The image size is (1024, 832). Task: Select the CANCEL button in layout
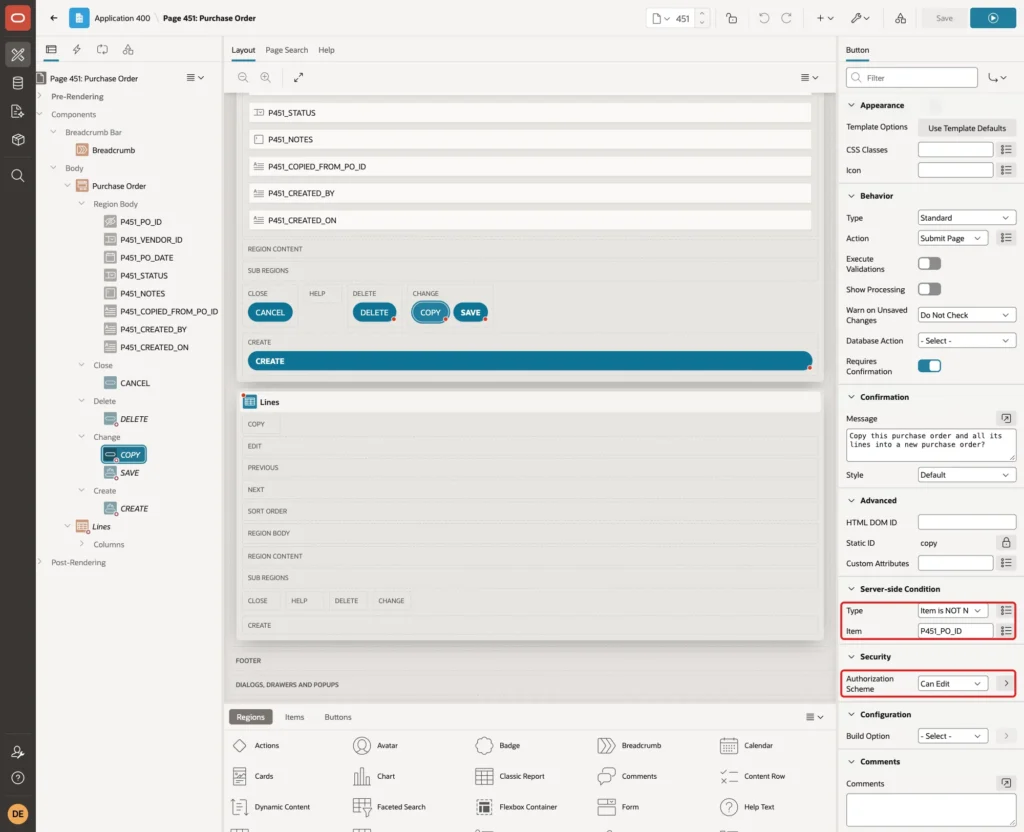270,313
